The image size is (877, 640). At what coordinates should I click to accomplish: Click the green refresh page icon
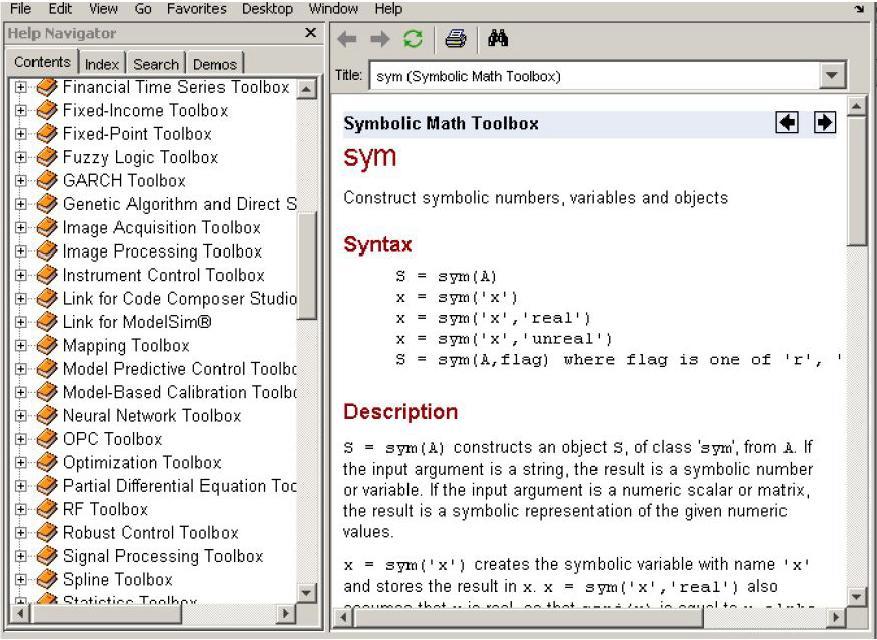(411, 39)
